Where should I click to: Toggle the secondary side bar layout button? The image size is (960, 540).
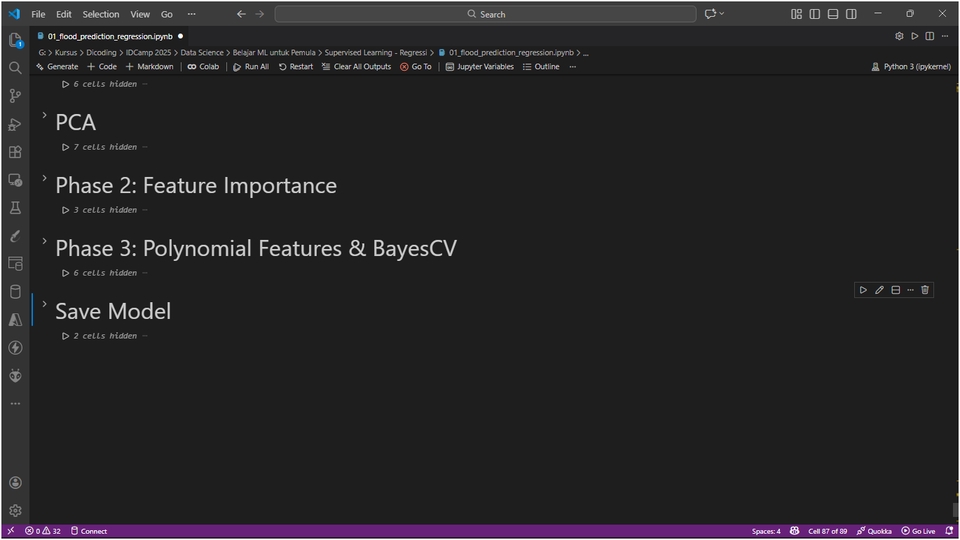pos(851,14)
